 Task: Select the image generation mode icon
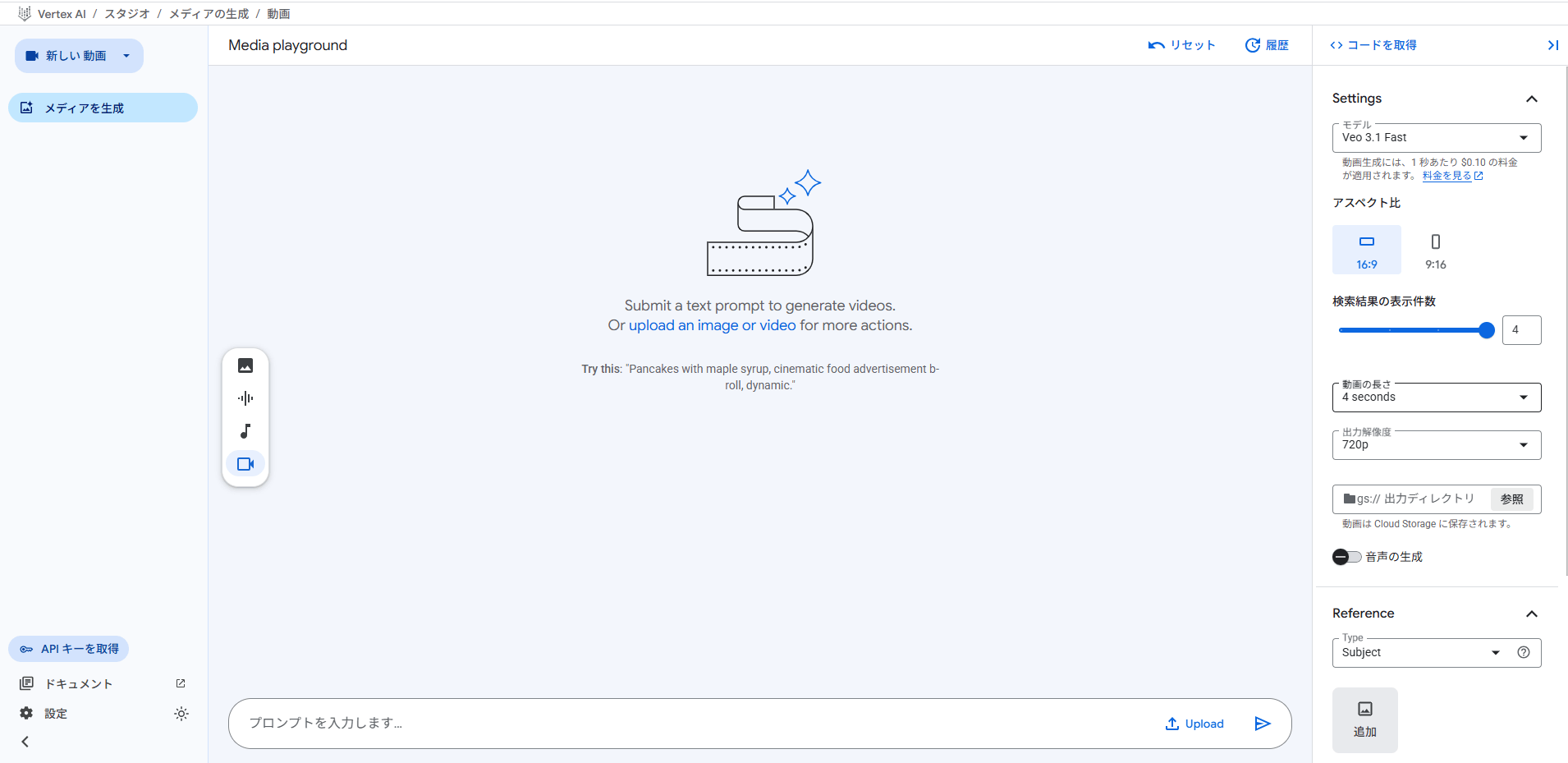coord(245,365)
